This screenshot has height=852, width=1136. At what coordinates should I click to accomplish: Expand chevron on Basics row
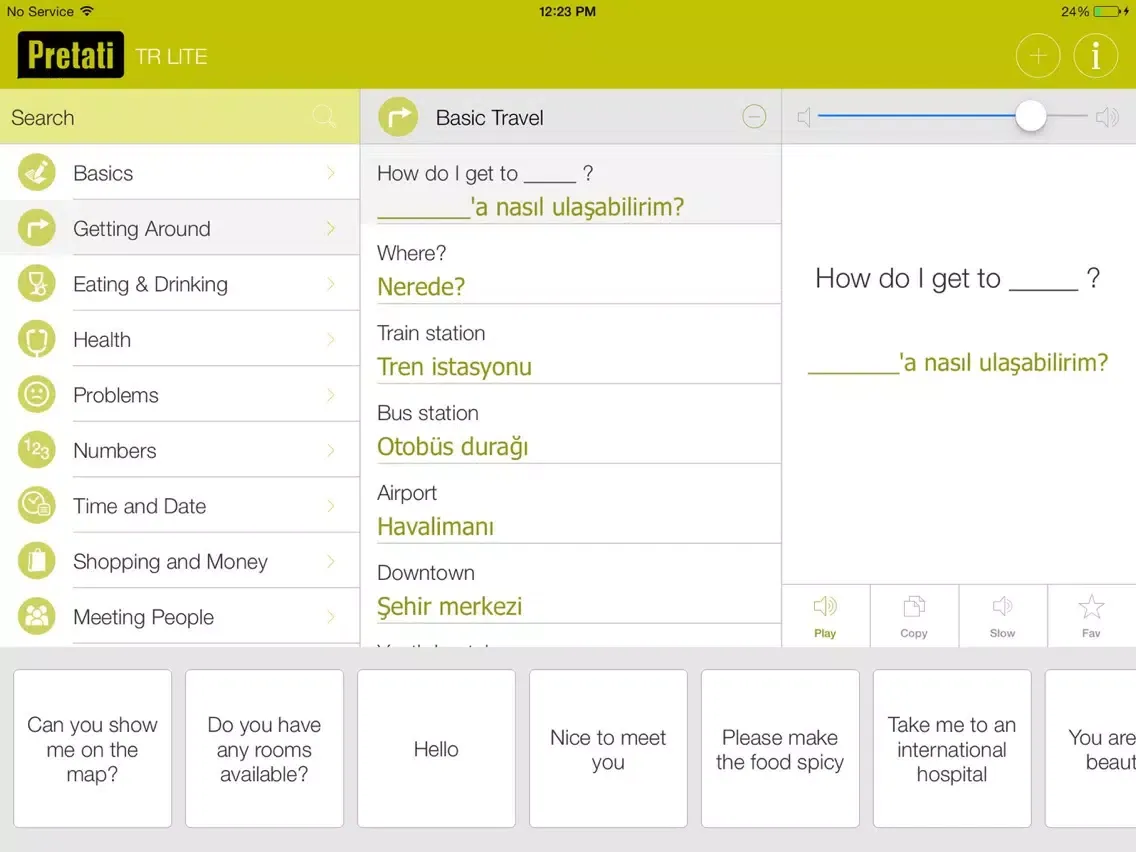(x=331, y=172)
